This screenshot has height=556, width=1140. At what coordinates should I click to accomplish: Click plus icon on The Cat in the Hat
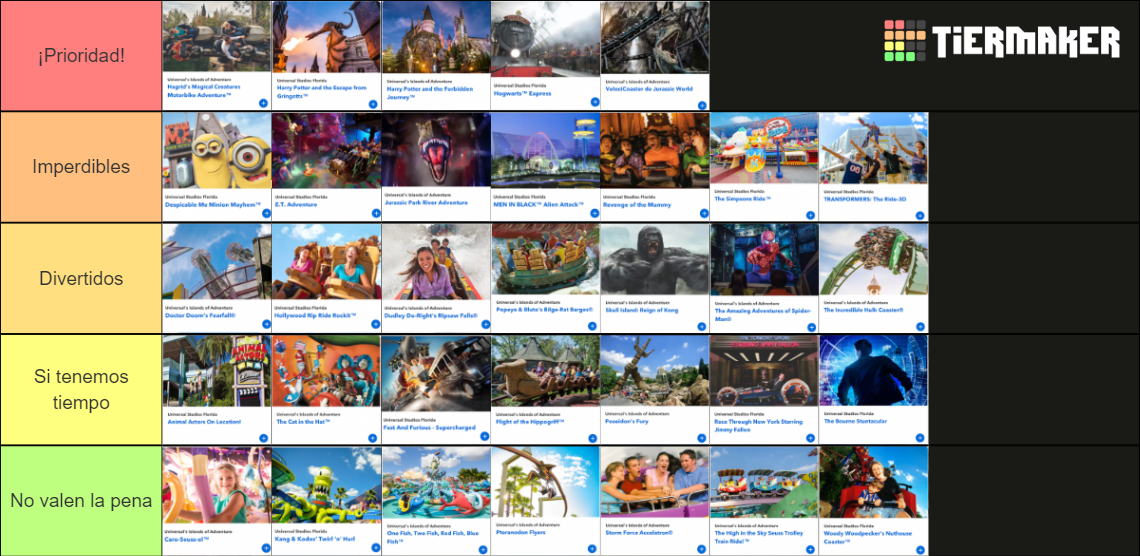click(x=373, y=438)
